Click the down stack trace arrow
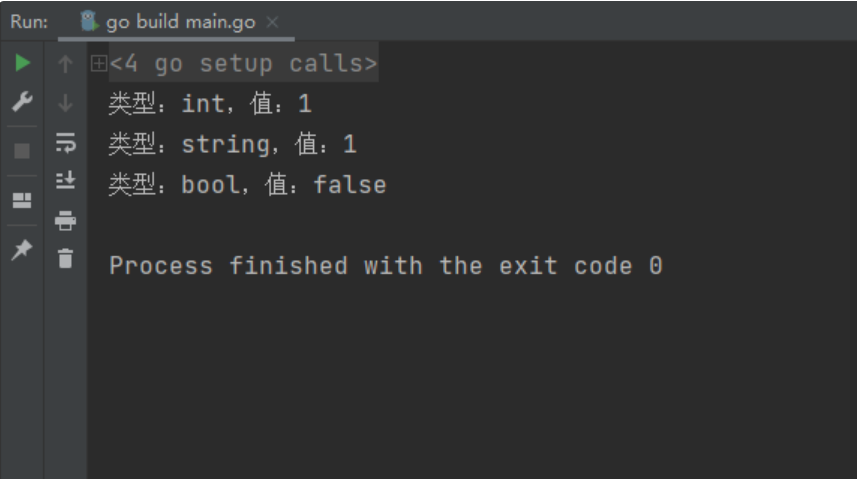 (x=65, y=102)
